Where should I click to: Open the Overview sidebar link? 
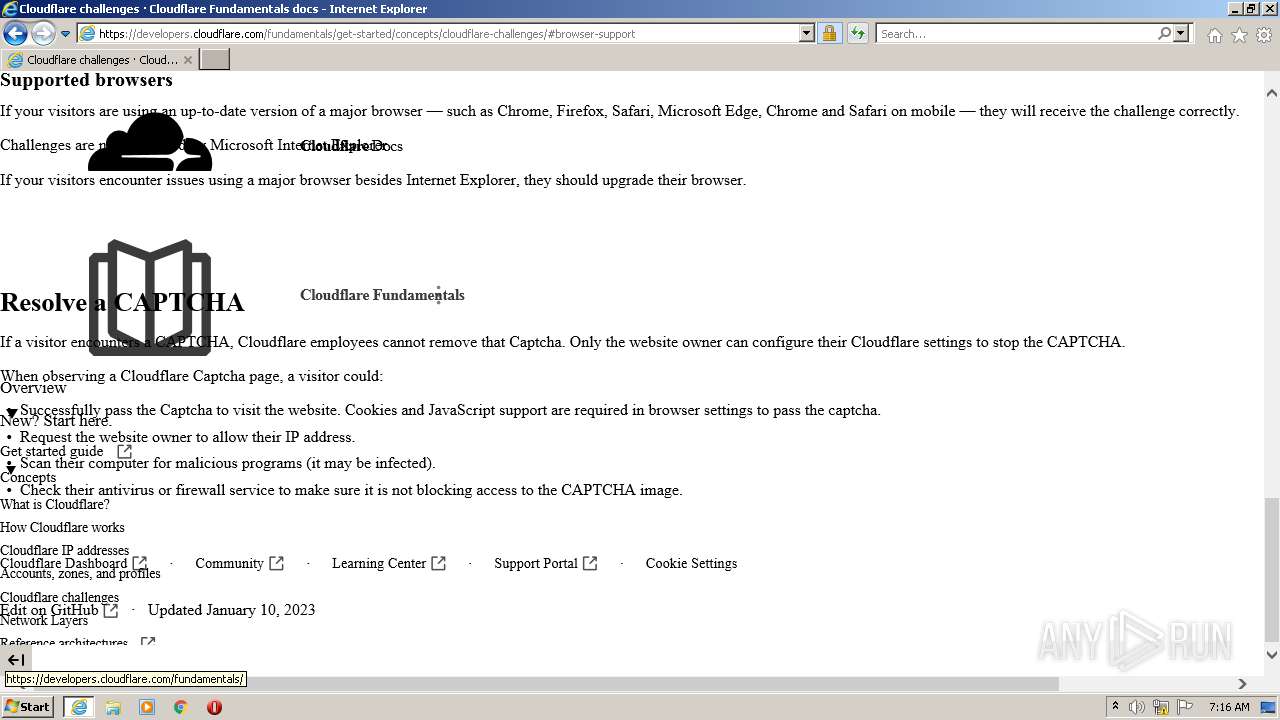(x=33, y=388)
